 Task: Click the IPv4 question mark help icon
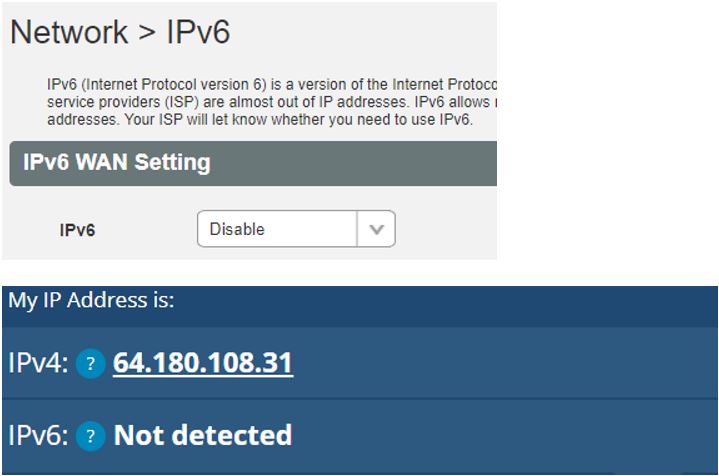(90, 363)
